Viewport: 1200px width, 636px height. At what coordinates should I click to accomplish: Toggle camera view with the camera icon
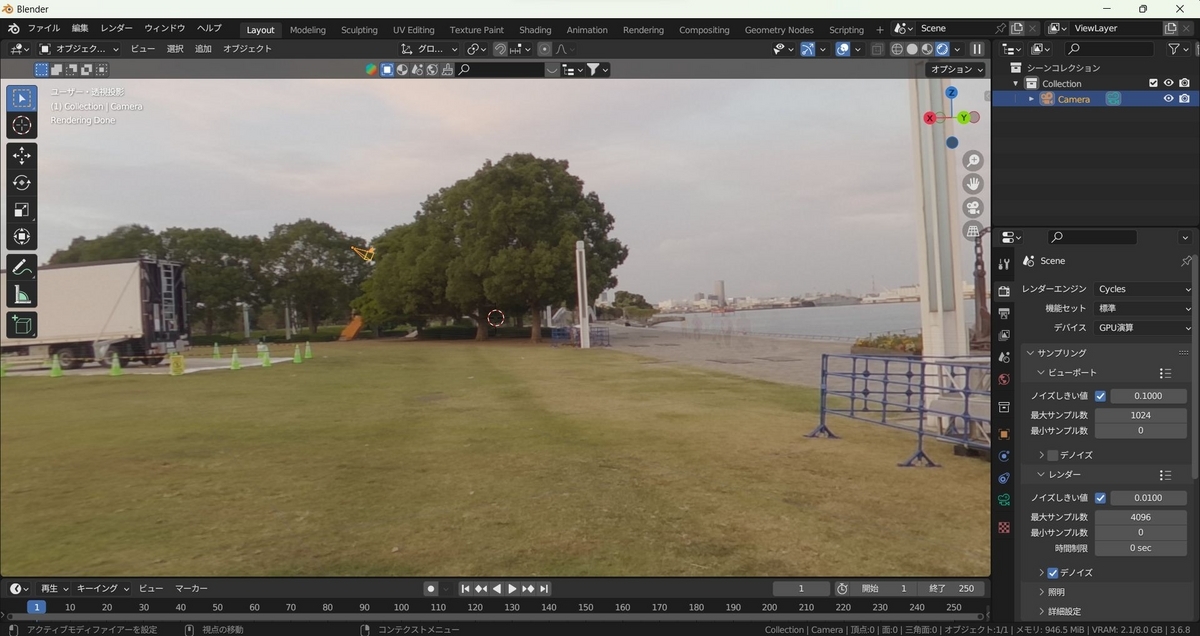[x=973, y=208]
